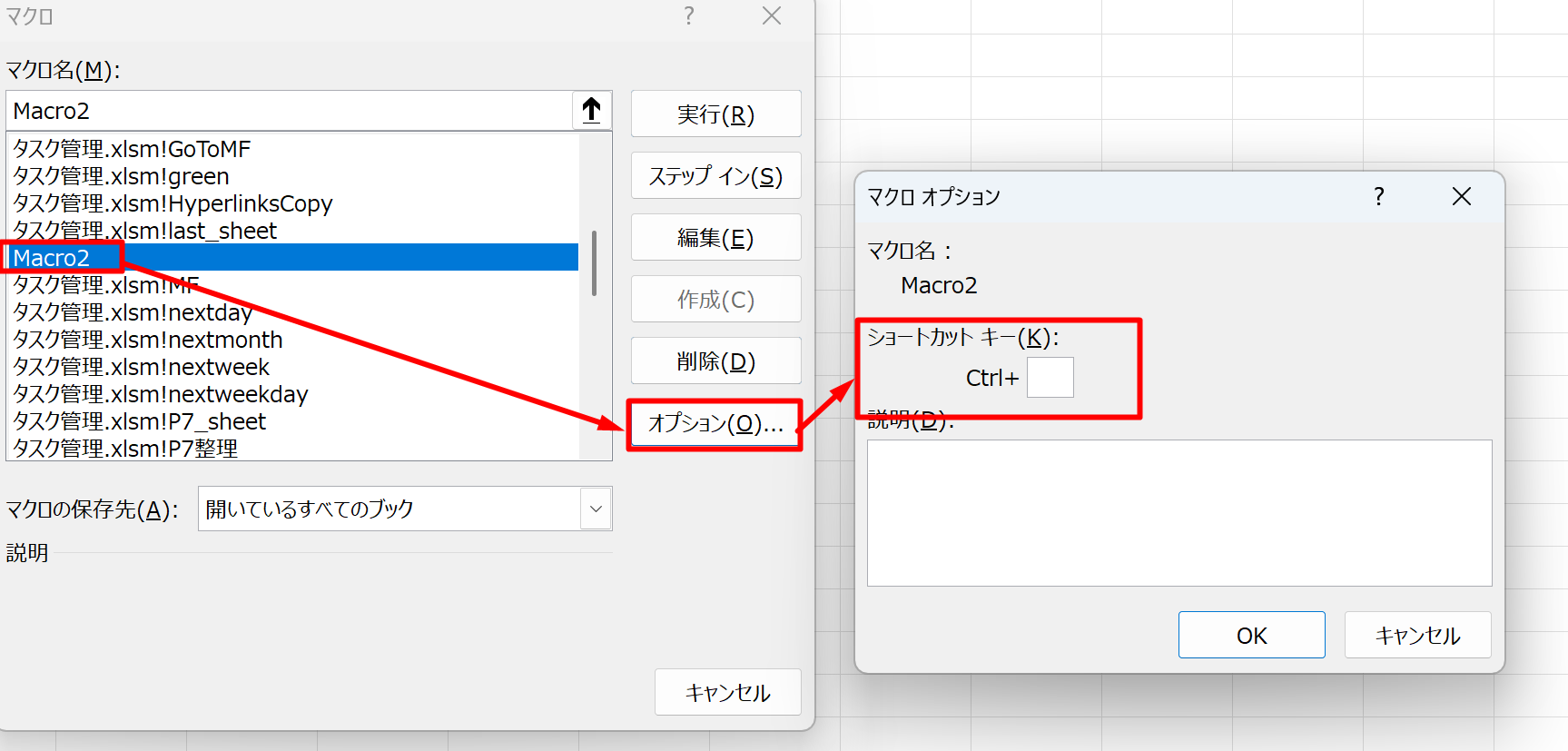Image resolution: width=1568 pixels, height=751 pixels.
Task: Click the macro list scrollbar thumb
Action: pos(594,263)
